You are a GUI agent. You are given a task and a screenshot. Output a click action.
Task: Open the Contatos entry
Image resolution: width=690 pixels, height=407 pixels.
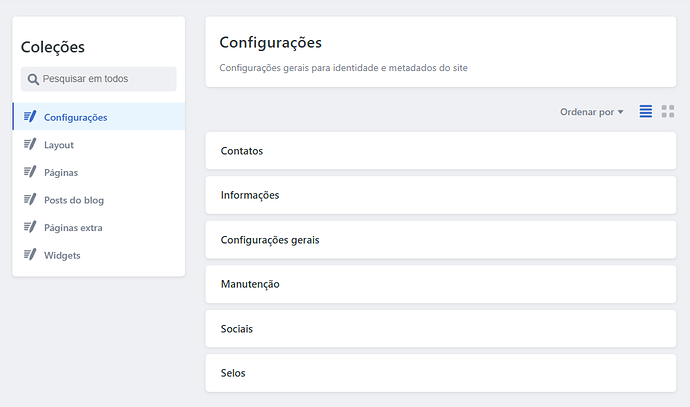pos(440,151)
